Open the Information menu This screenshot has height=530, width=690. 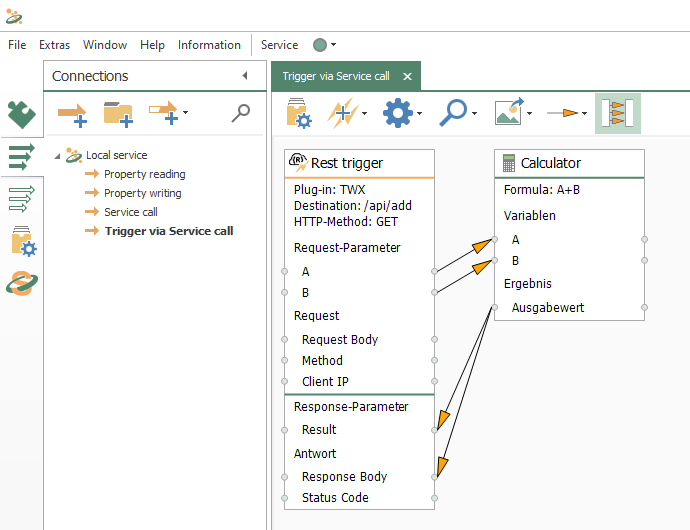pos(209,45)
